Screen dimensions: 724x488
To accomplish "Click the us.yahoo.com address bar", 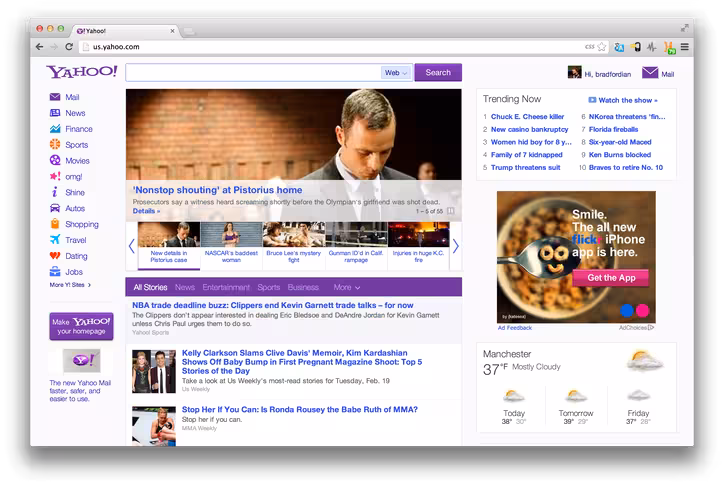I will tap(332, 47).
